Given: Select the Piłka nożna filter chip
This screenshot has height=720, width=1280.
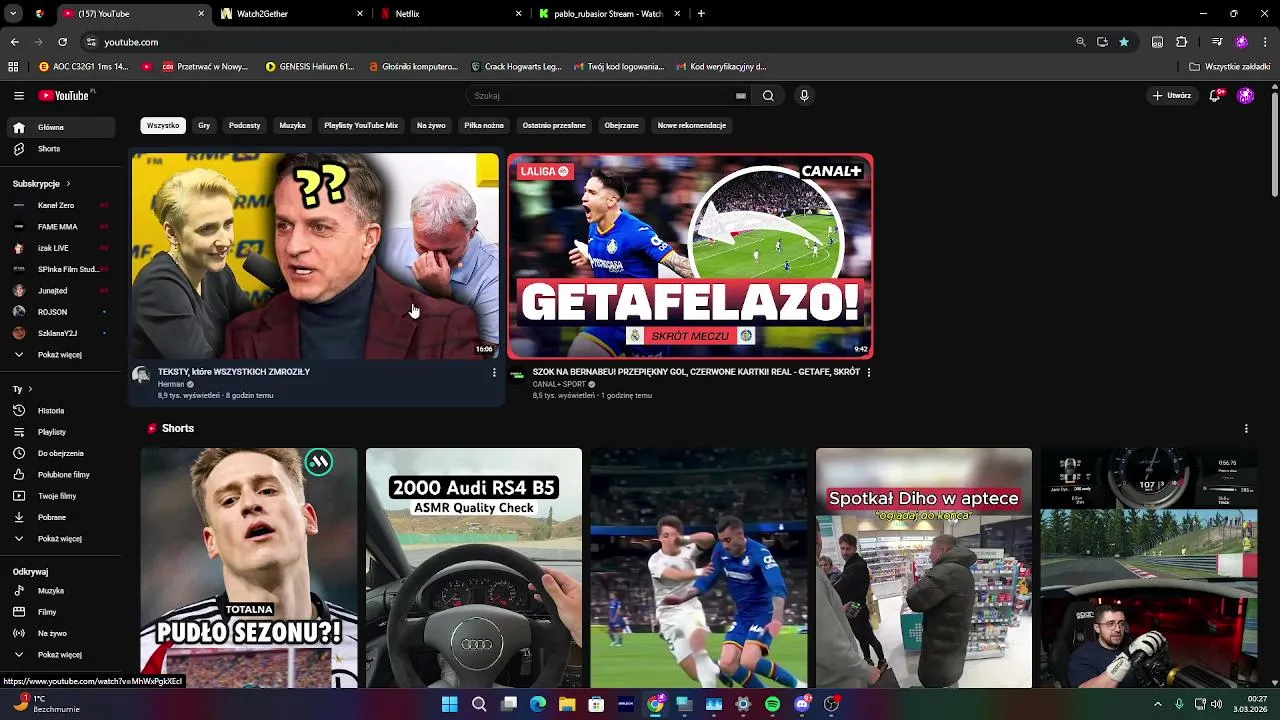Looking at the screenshot, I should point(484,126).
